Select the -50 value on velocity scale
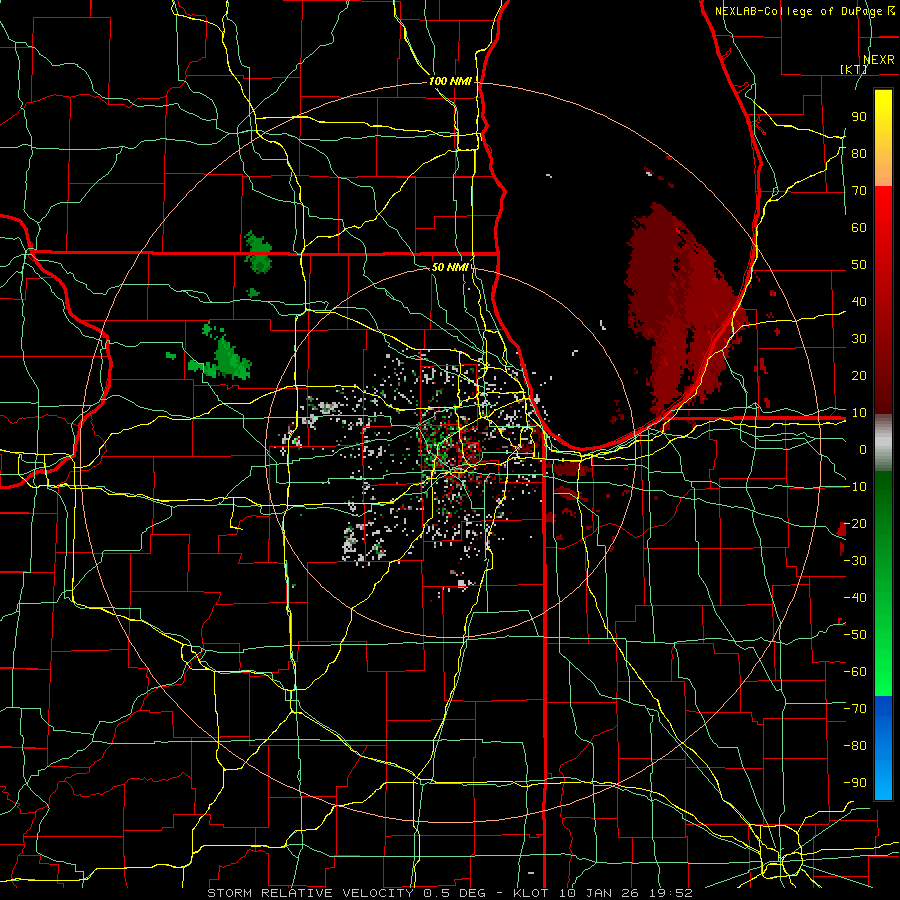The image size is (900, 900). 855,634
